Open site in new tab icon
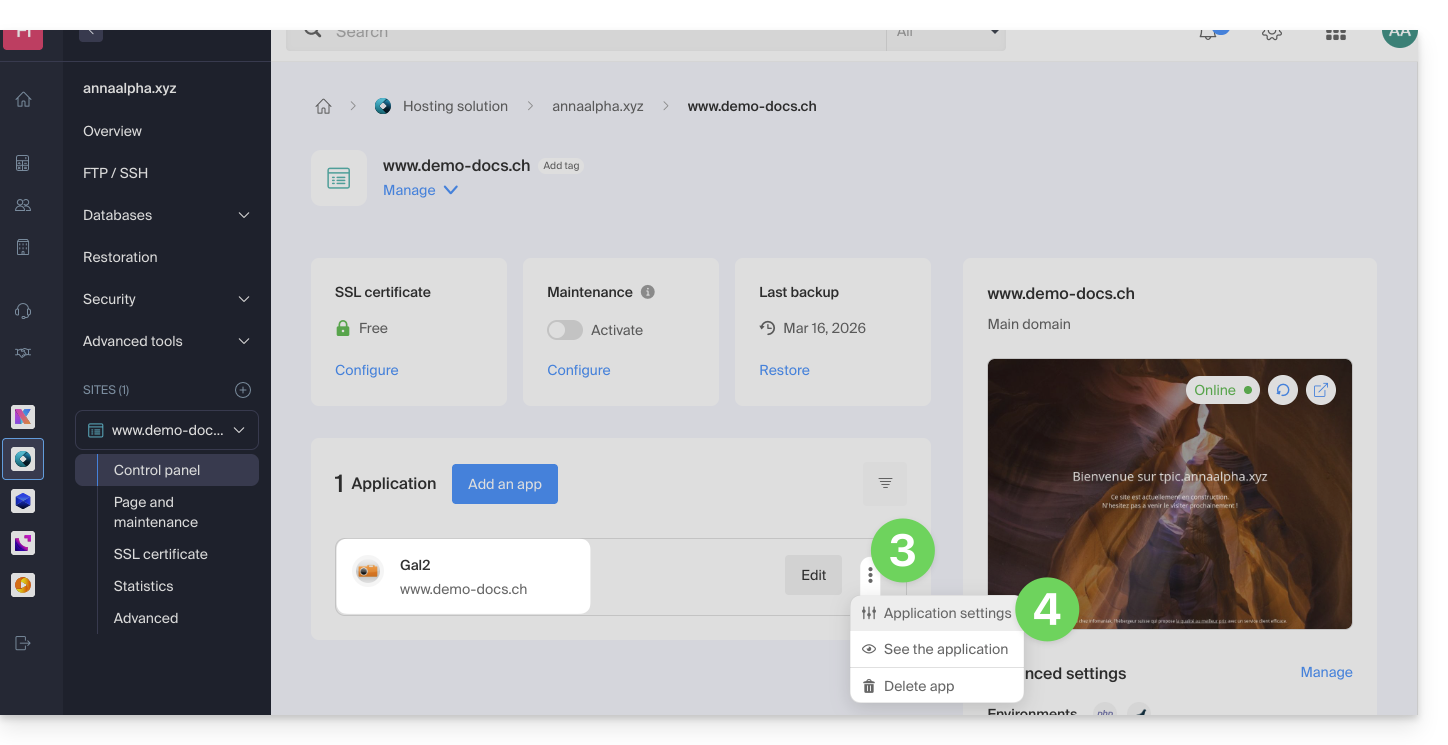The height and width of the screenshot is (745, 1448). point(1320,390)
